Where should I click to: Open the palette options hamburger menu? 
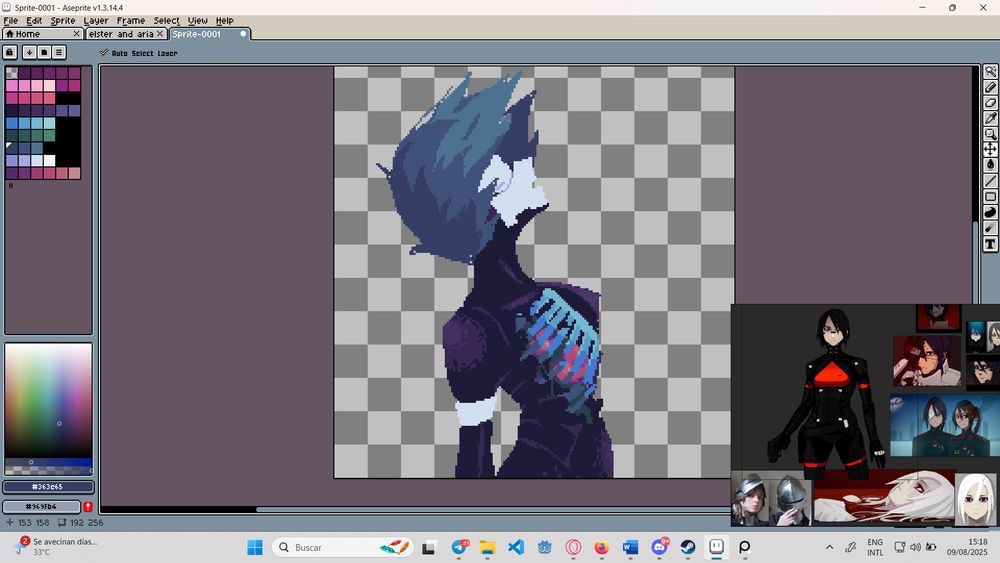(x=59, y=52)
